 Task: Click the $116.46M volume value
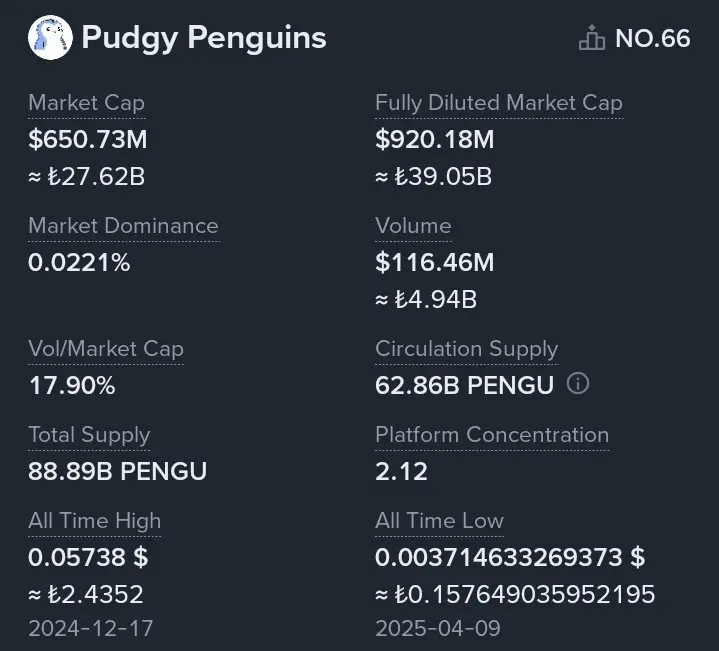tap(435, 263)
